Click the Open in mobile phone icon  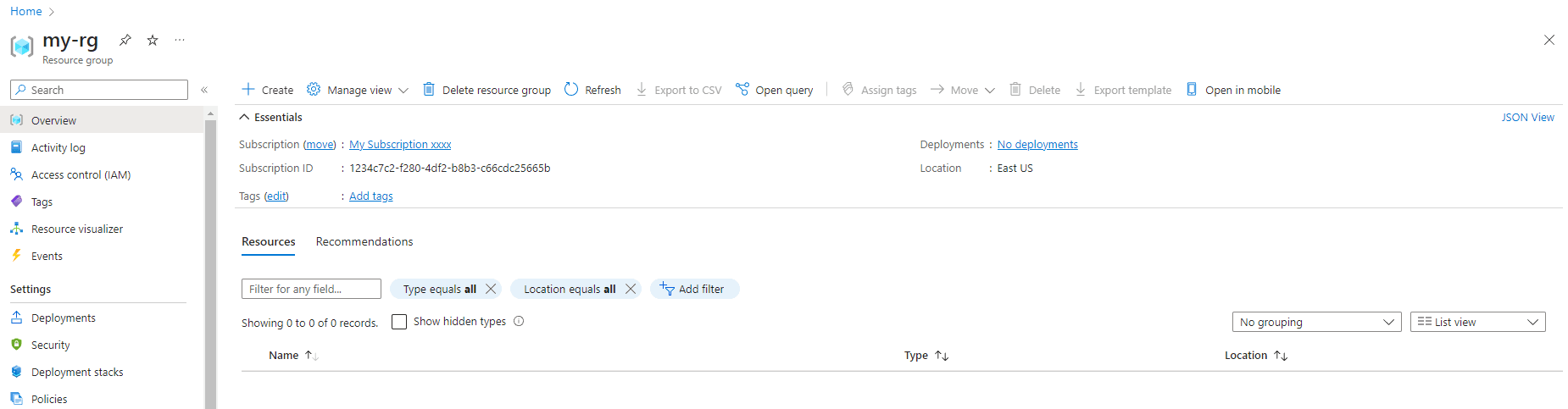[1192, 89]
